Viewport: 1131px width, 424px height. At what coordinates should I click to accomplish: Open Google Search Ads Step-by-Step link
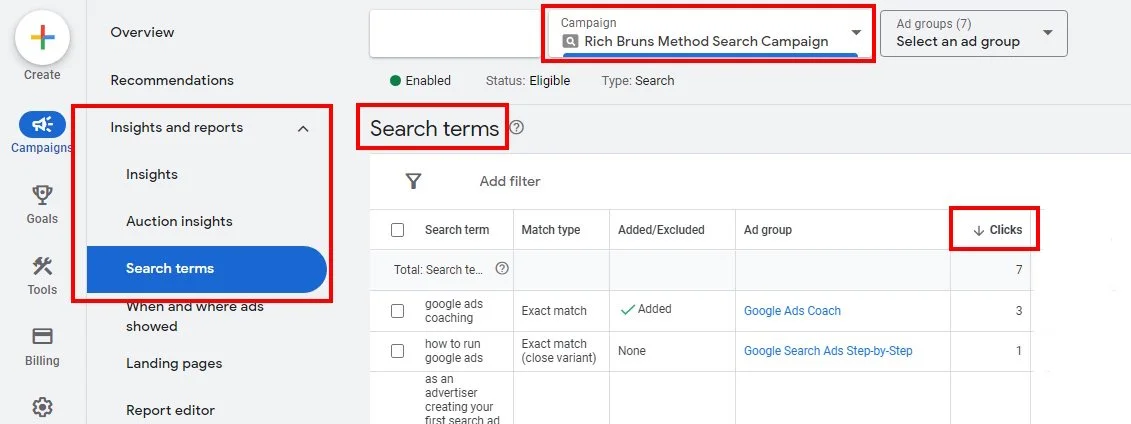pos(828,351)
